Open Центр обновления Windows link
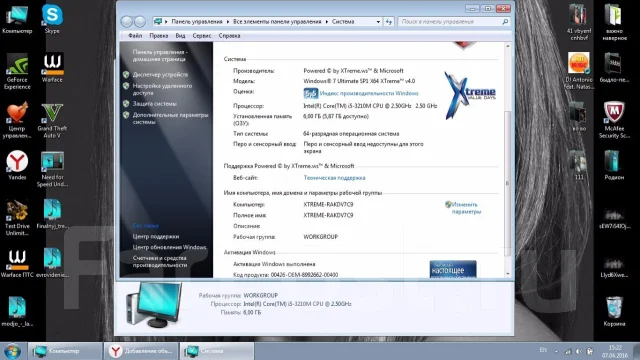The width and height of the screenshot is (640, 360). 169,247
